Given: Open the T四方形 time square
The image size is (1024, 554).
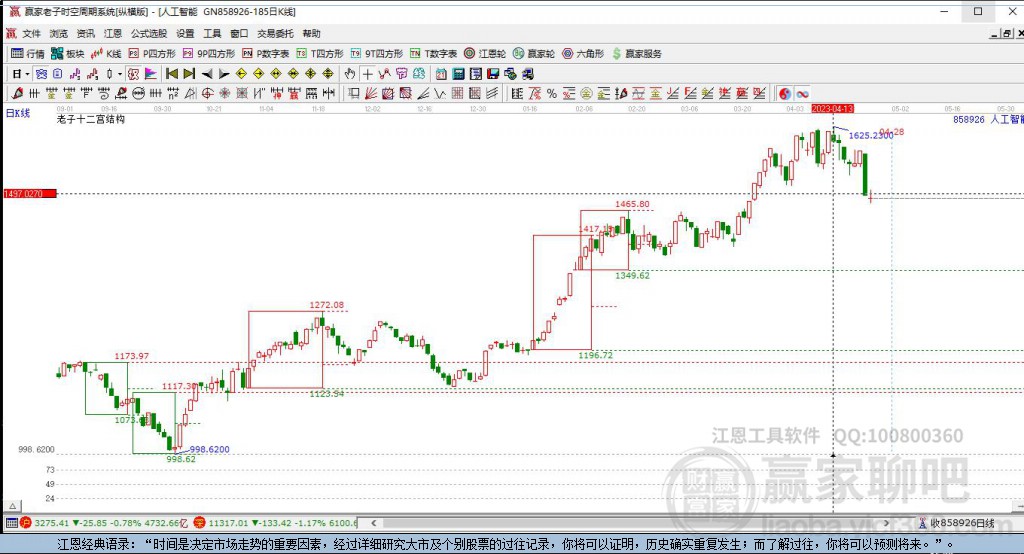Looking at the screenshot, I should click(320, 54).
